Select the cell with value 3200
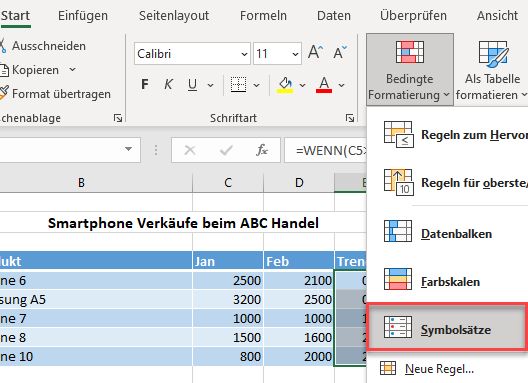The height and width of the screenshot is (383, 528). [x=228, y=299]
